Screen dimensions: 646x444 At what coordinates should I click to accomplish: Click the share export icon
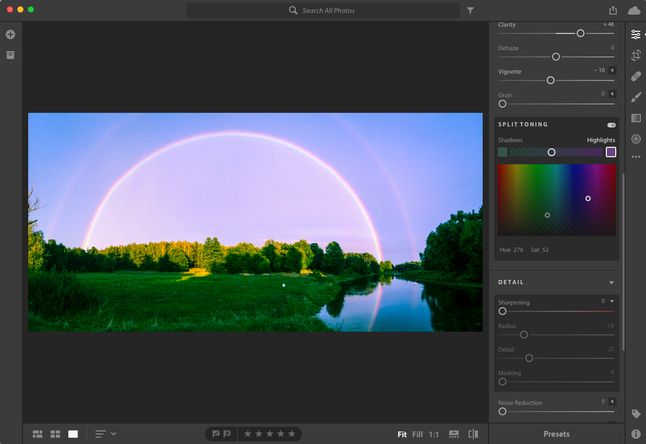(x=613, y=11)
